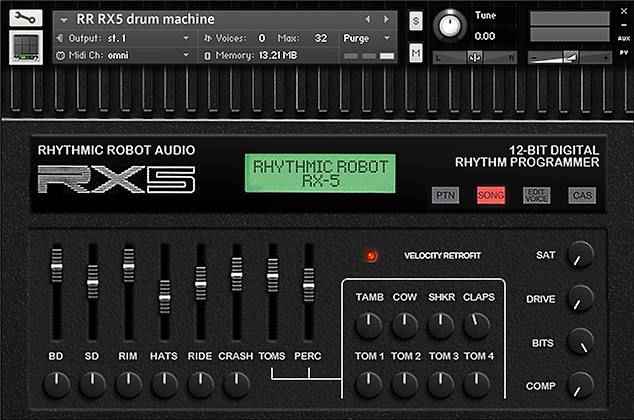The width and height of the screenshot is (634, 420).
Task: Click the BITS knob
Action: click(x=581, y=342)
